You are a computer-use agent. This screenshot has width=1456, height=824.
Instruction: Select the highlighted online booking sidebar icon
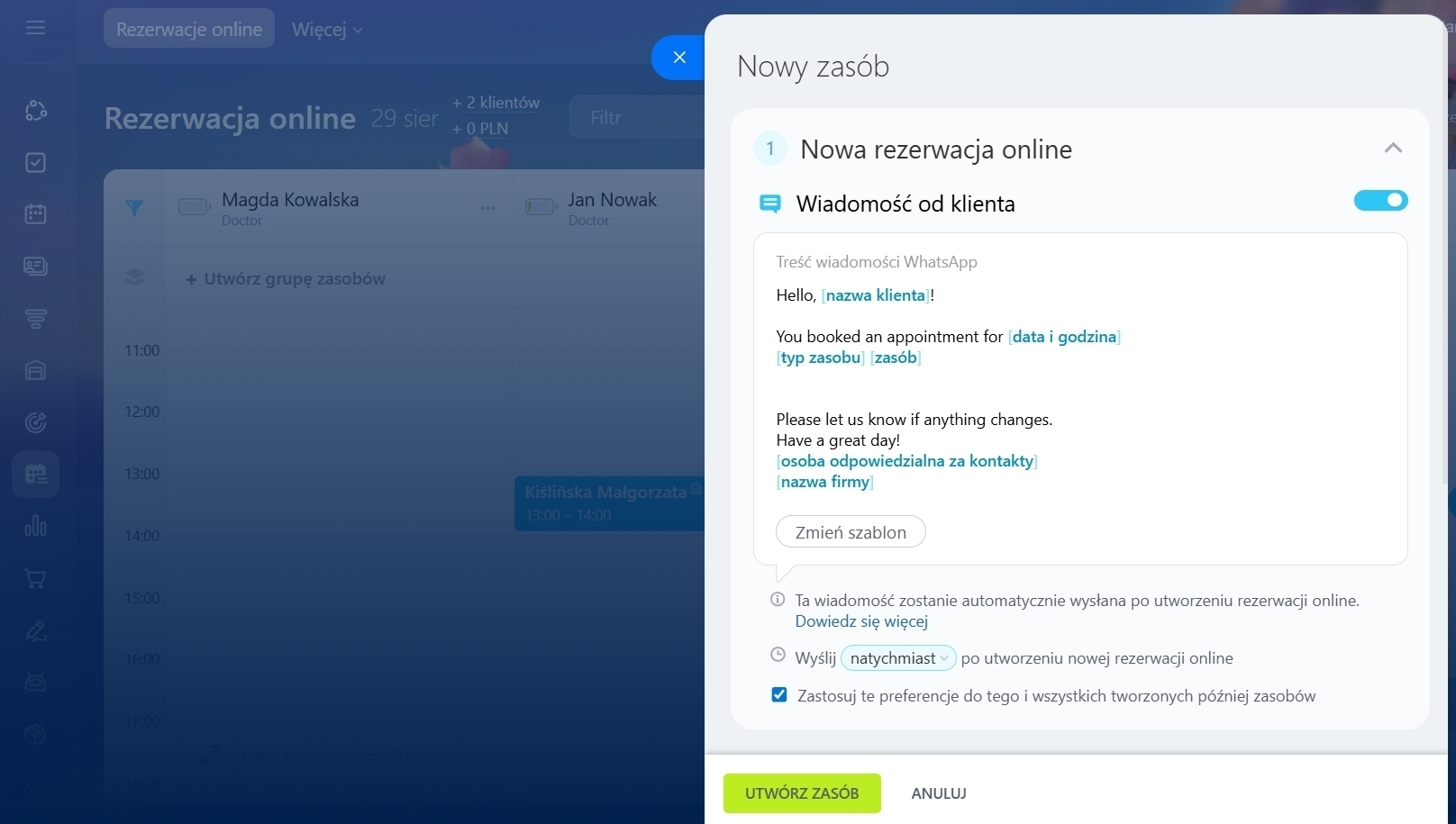click(35, 474)
